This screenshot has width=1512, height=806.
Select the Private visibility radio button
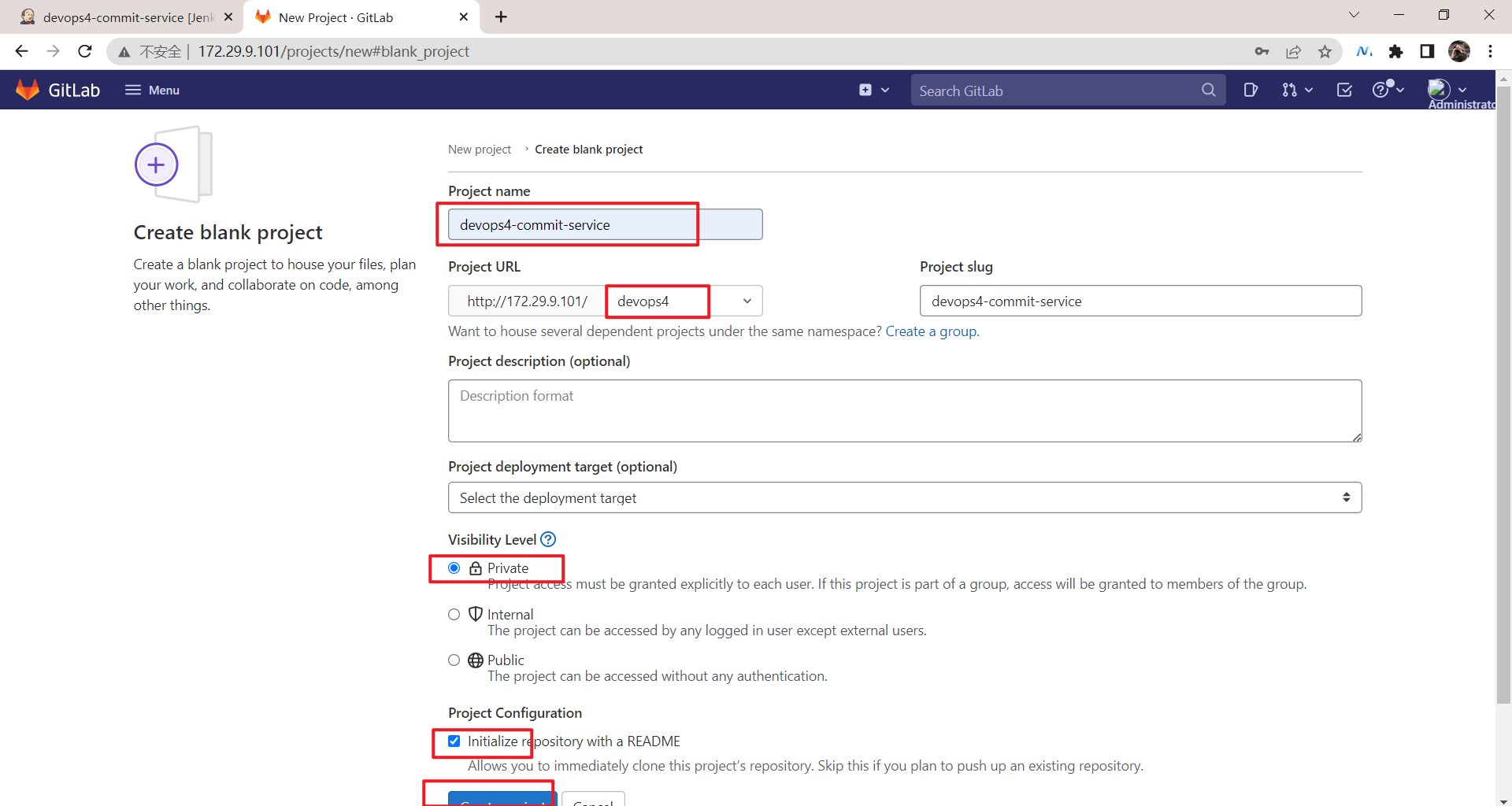click(454, 568)
